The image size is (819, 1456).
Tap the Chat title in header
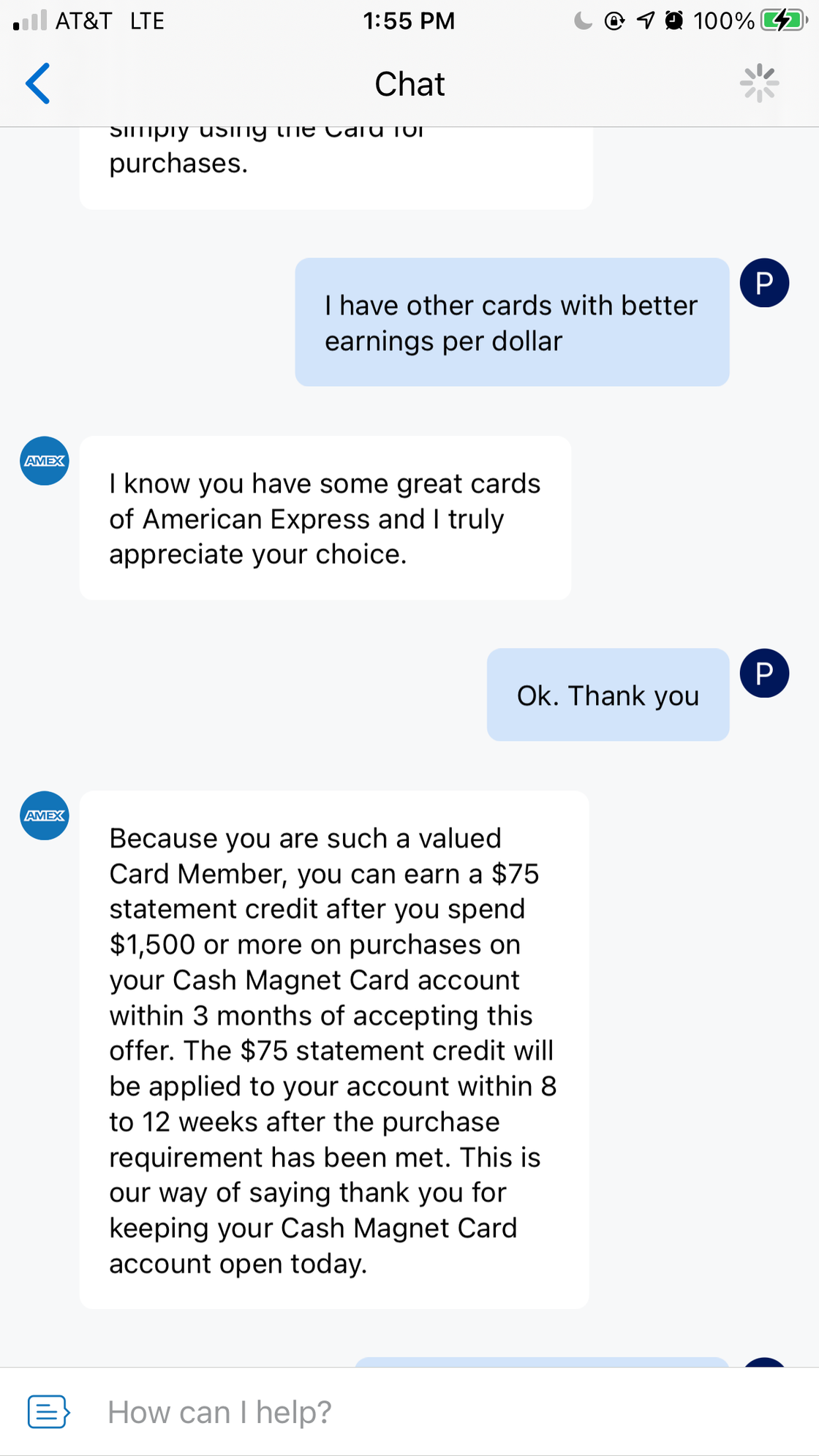(x=409, y=84)
